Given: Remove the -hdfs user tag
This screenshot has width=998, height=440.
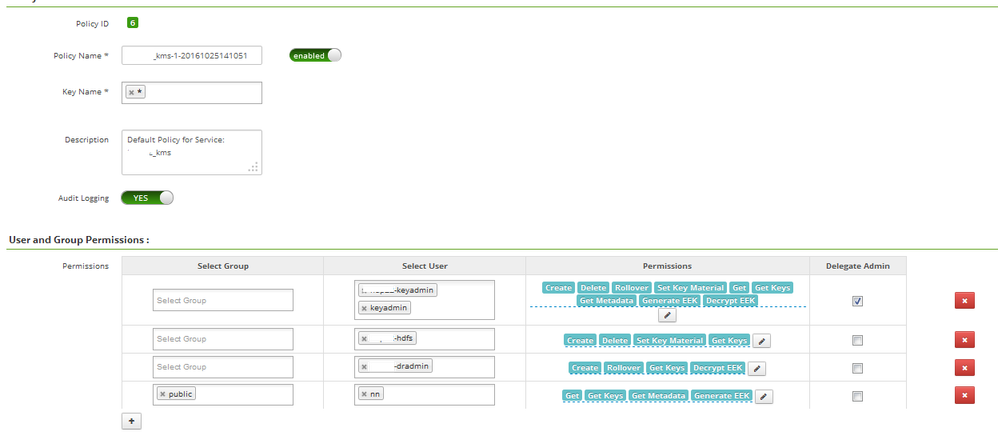Looking at the screenshot, I should (x=364, y=339).
